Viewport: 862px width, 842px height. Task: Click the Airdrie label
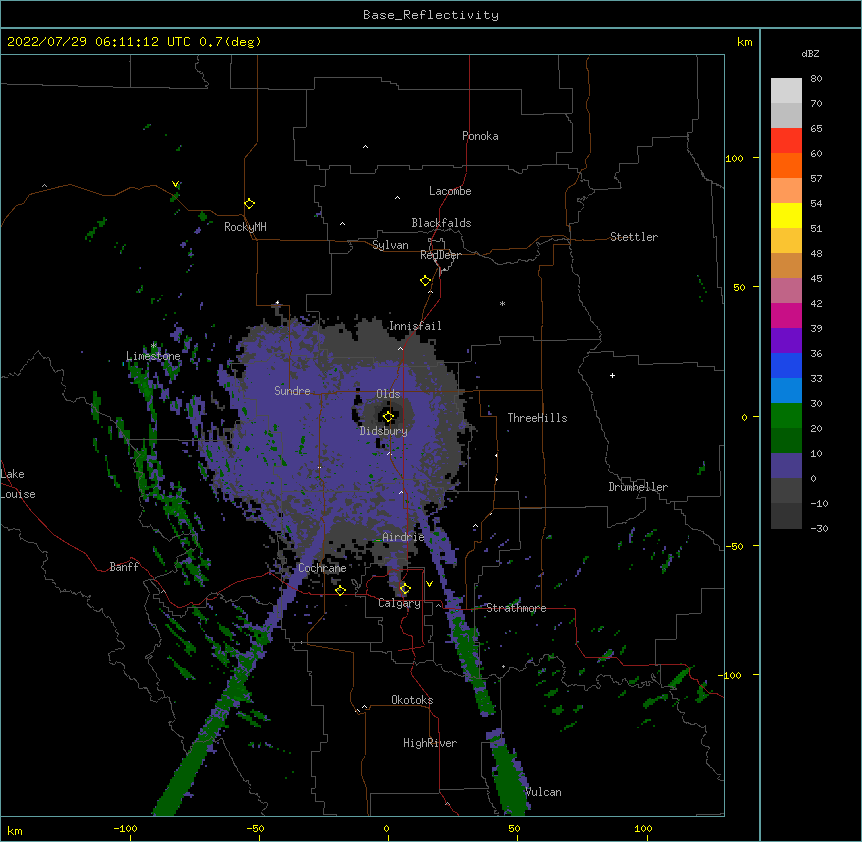click(x=403, y=537)
